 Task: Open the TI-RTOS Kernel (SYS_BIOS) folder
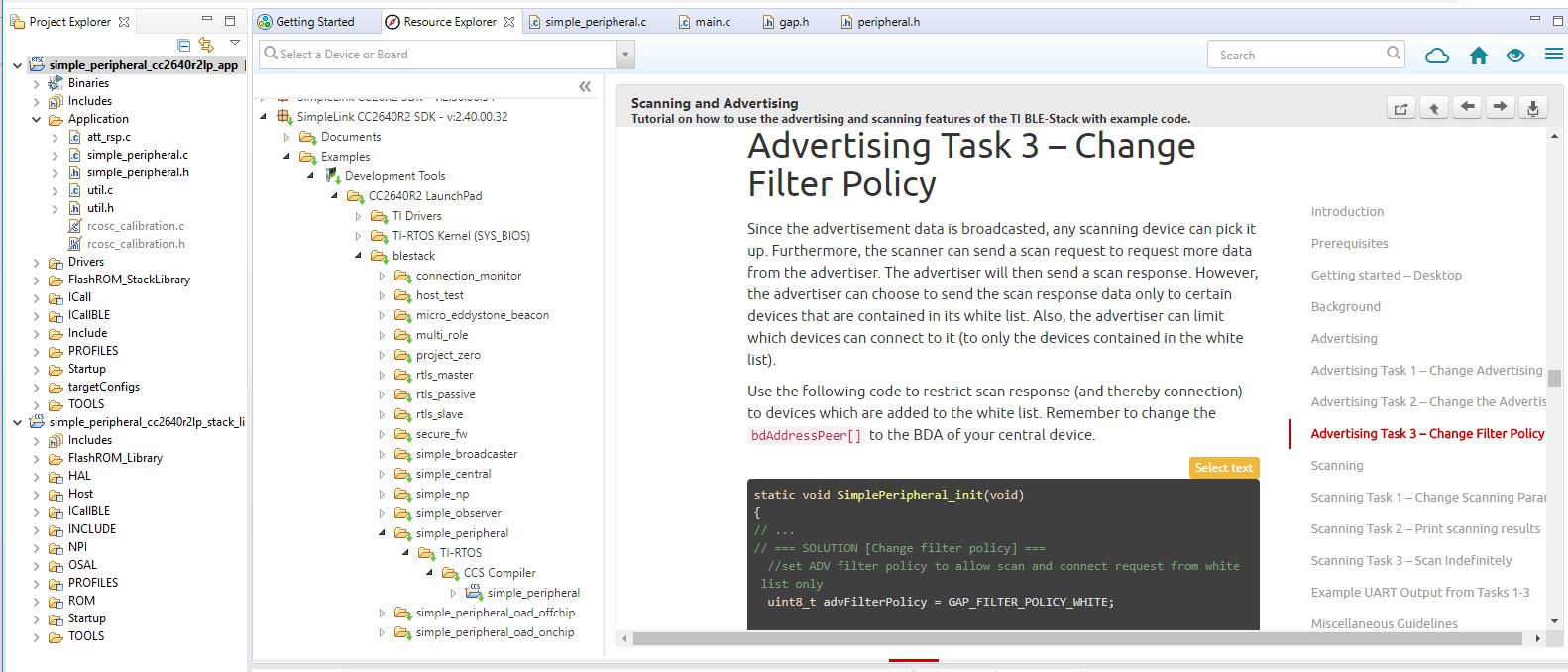pyautogui.click(x=461, y=236)
